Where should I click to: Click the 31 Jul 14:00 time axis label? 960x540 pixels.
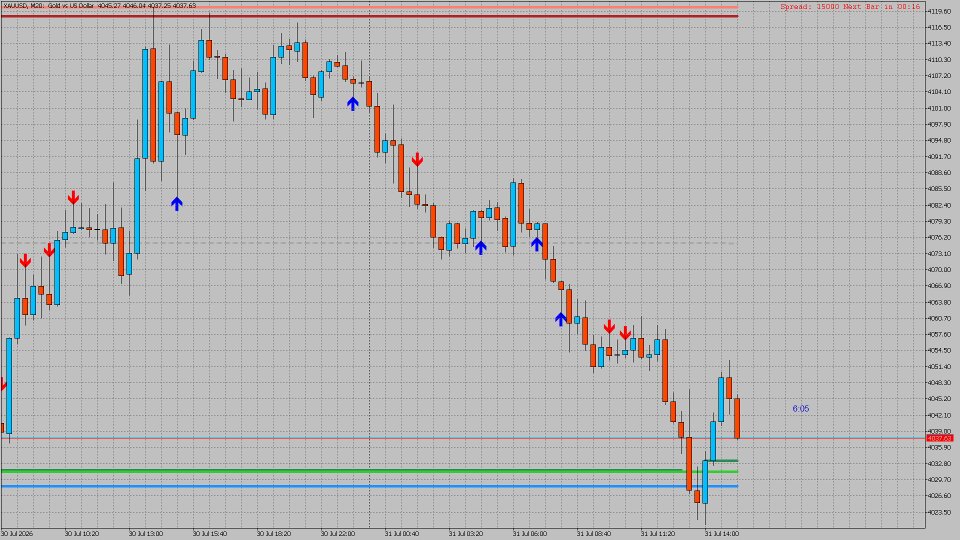click(x=721, y=533)
